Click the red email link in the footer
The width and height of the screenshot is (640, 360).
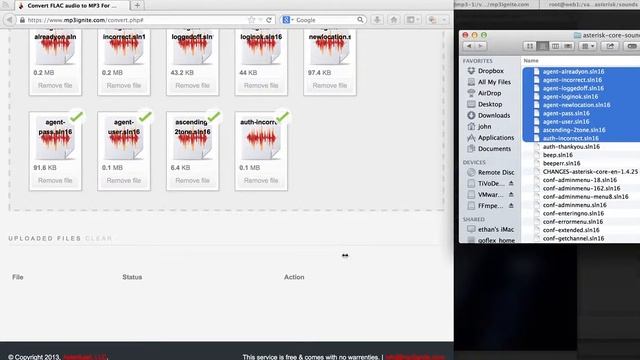[415, 357]
